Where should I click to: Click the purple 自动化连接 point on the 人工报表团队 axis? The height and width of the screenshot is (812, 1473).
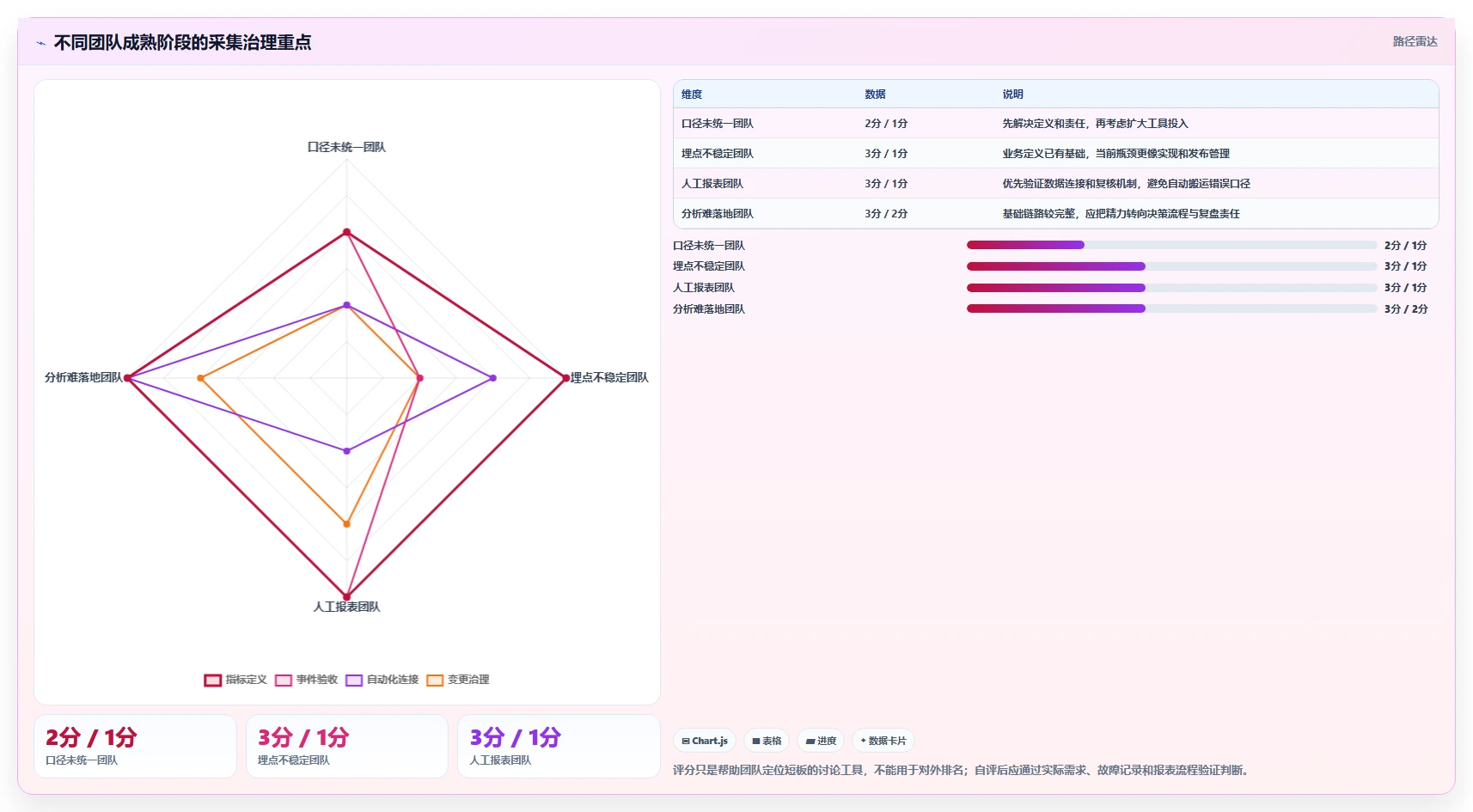pyautogui.click(x=347, y=451)
